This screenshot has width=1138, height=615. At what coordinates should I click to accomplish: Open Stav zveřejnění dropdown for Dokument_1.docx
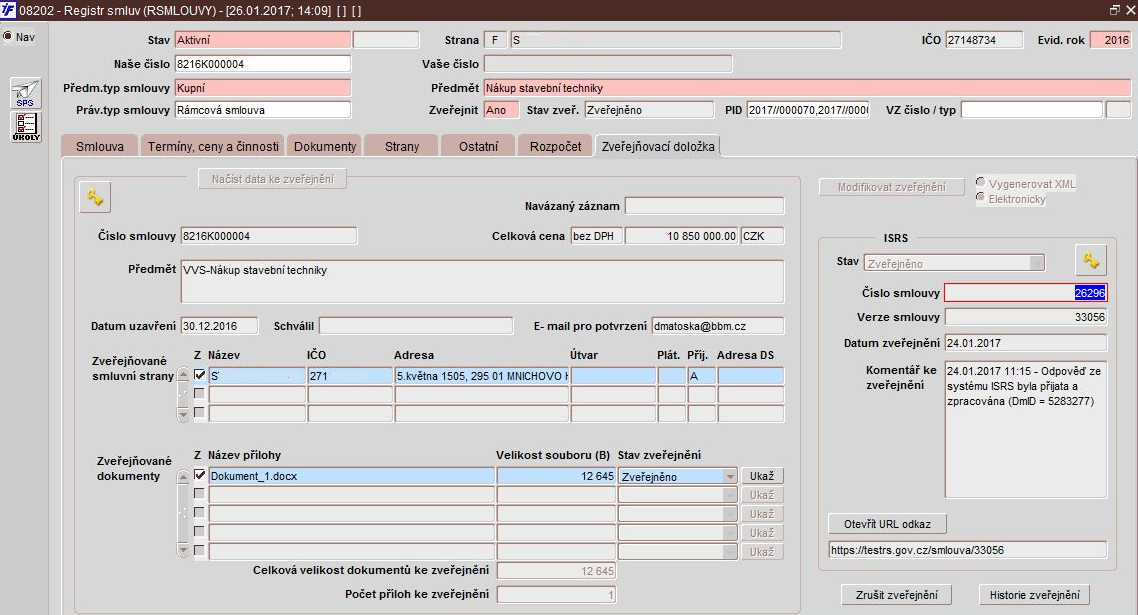(x=729, y=476)
